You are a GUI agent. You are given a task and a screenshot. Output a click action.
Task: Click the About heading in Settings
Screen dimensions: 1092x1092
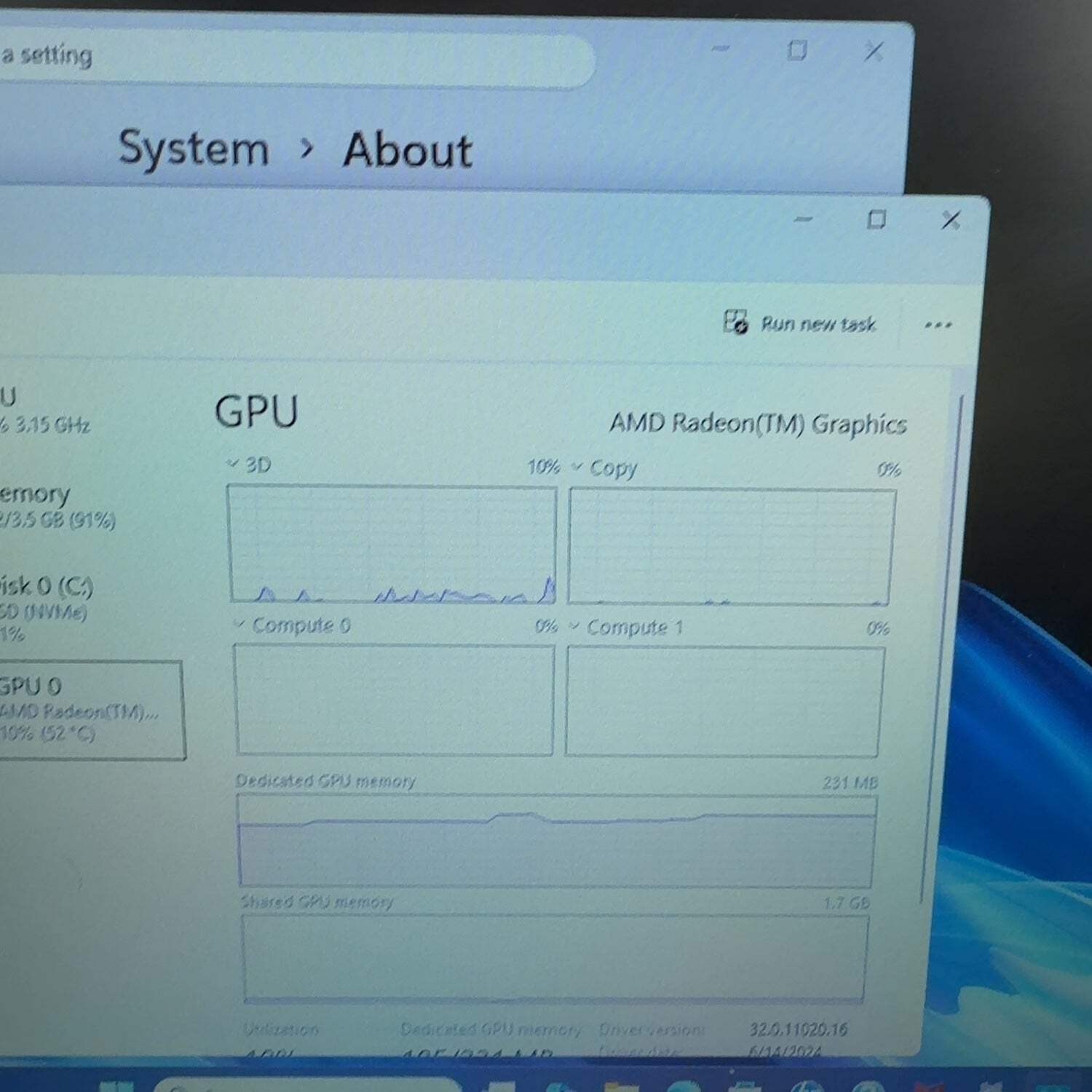click(408, 150)
